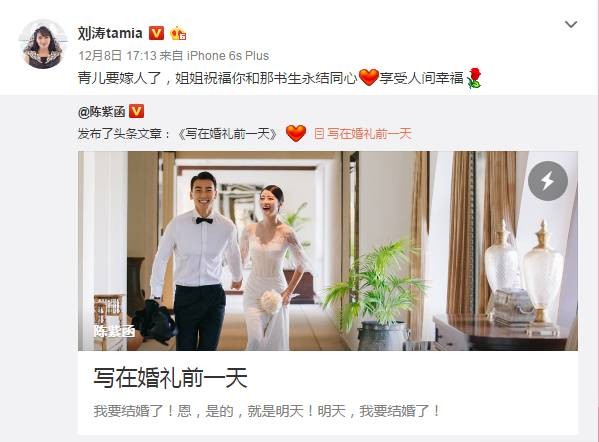Click the orange verified V badge beside 刘涛tamia
599x442 pixels.
tap(156, 33)
